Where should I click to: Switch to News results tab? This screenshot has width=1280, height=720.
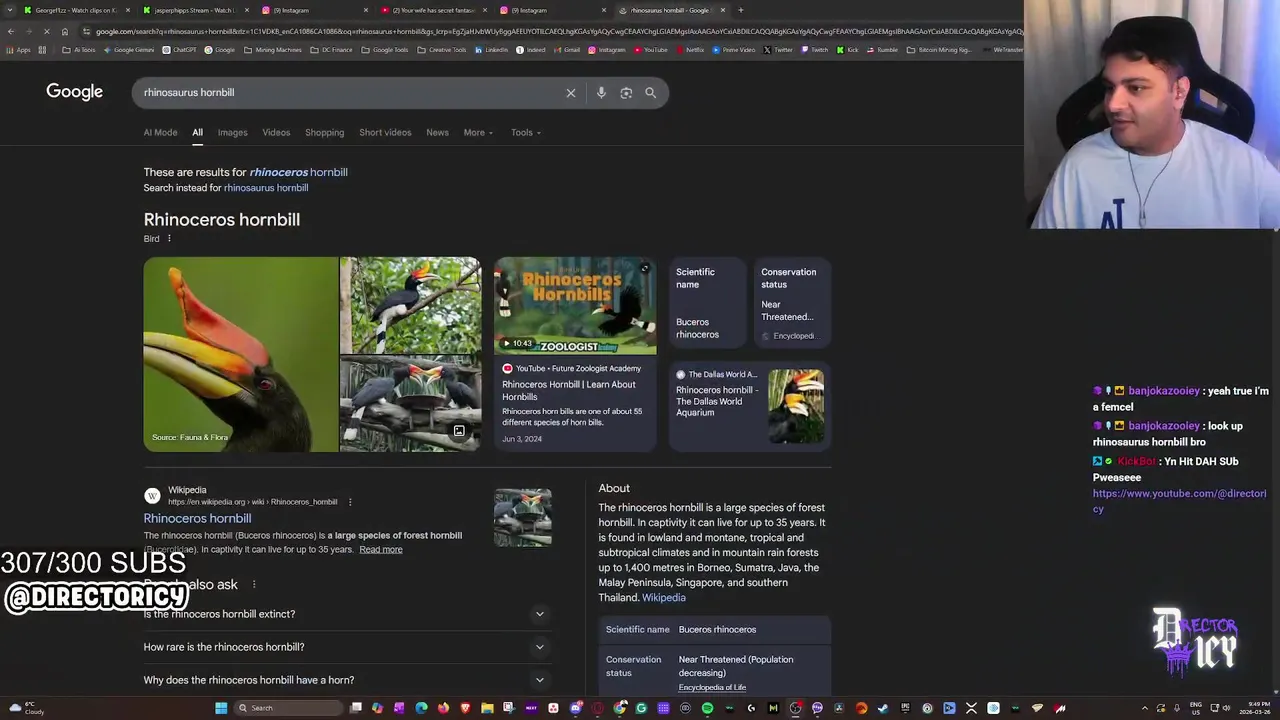pos(437,133)
